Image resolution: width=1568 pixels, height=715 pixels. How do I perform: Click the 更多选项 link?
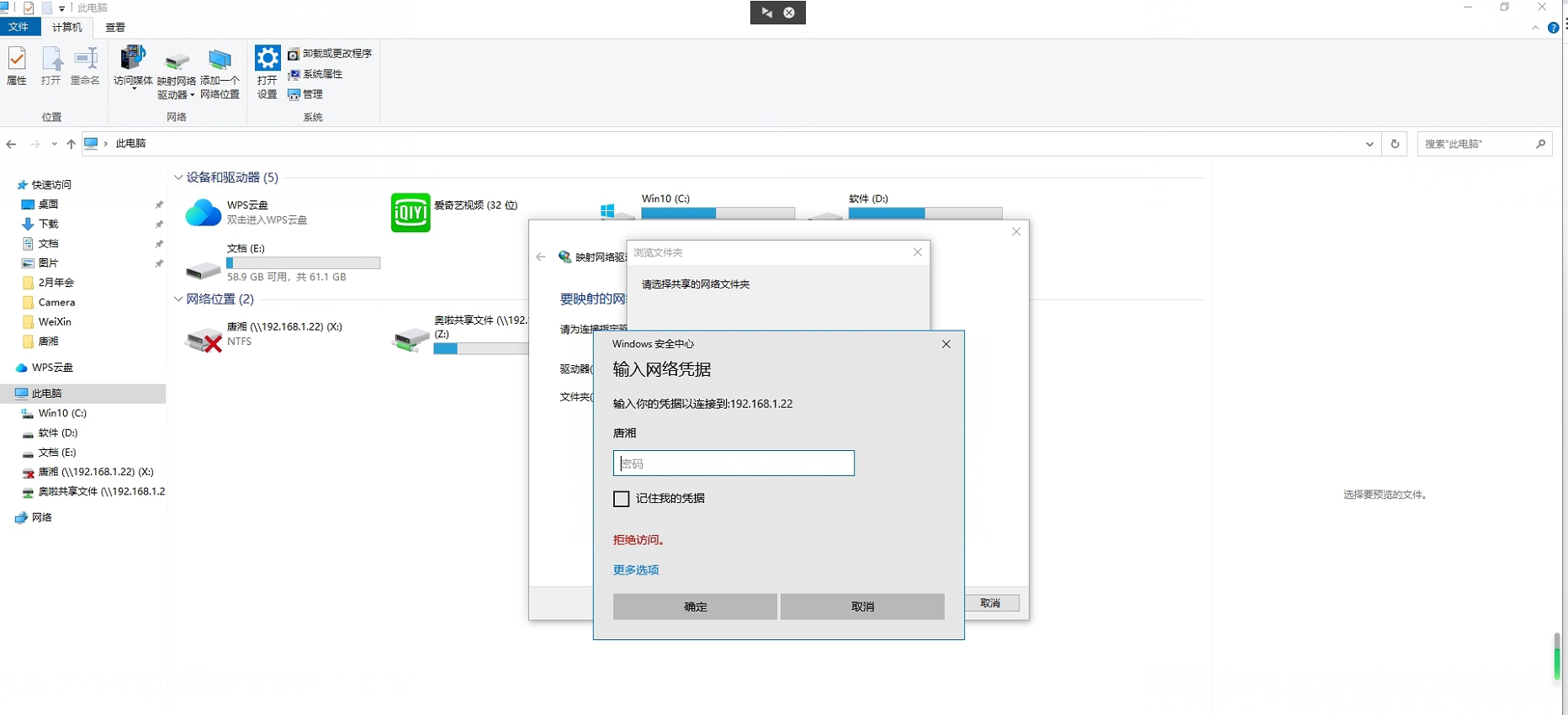tap(636, 570)
